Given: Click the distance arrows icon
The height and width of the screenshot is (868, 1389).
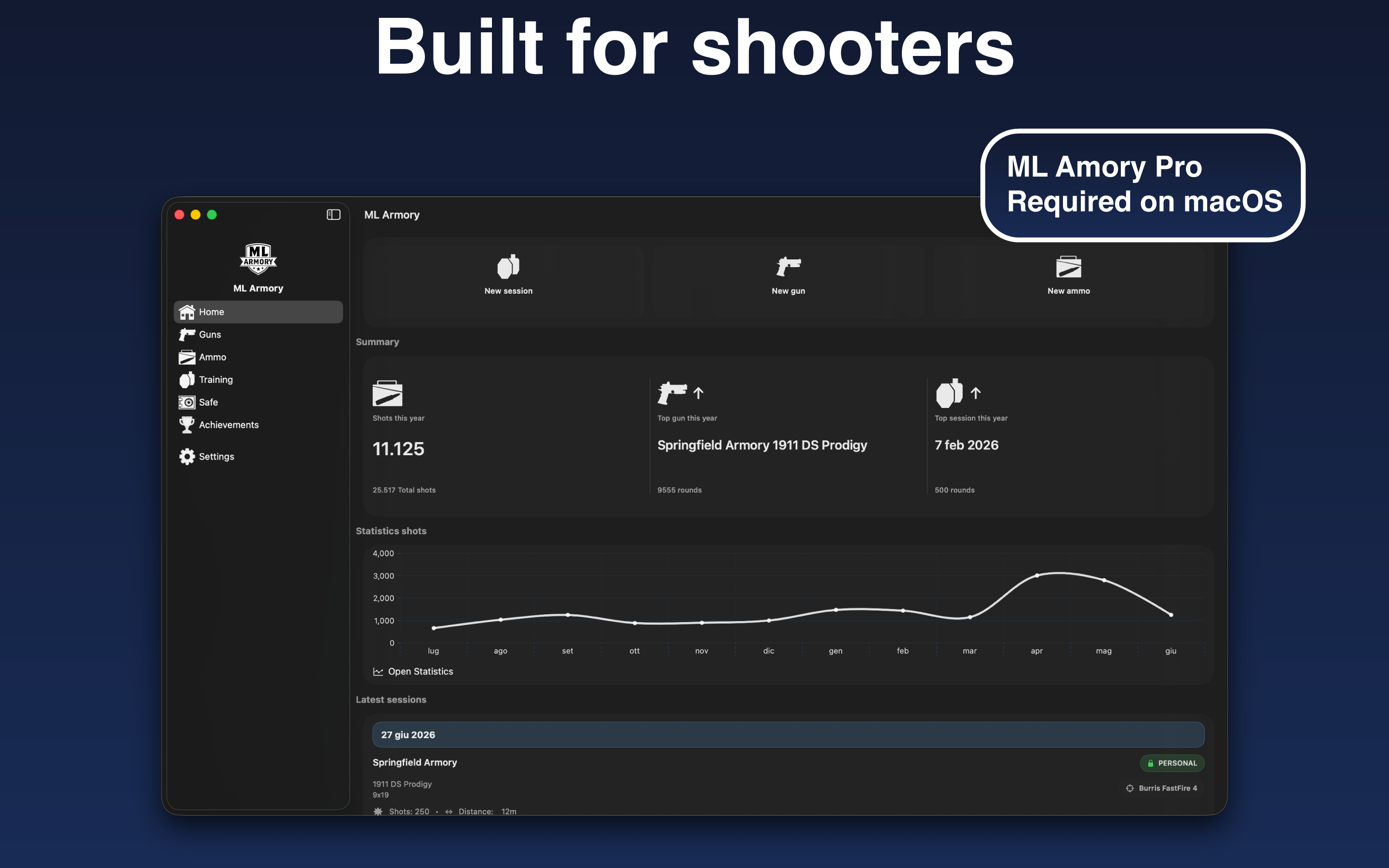Looking at the screenshot, I should coord(449,812).
